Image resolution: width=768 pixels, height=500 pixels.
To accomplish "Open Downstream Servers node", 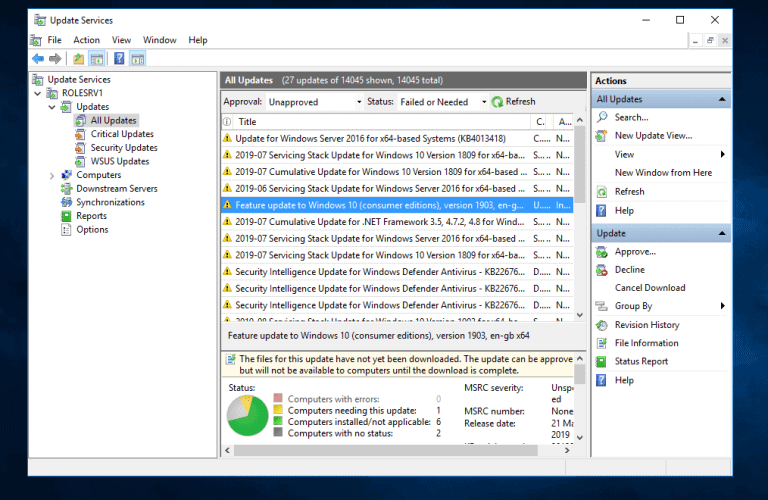I will (x=117, y=189).
